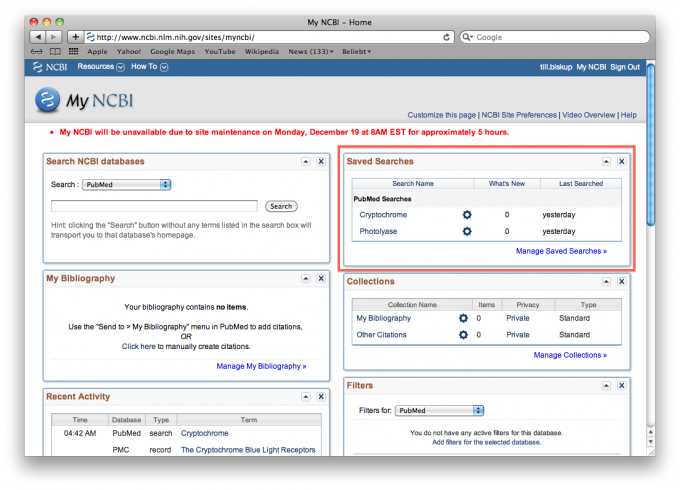Open Manage Collections link
The width and height of the screenshot is (680, 490).
pyautogui.click(x=570, y=355)
